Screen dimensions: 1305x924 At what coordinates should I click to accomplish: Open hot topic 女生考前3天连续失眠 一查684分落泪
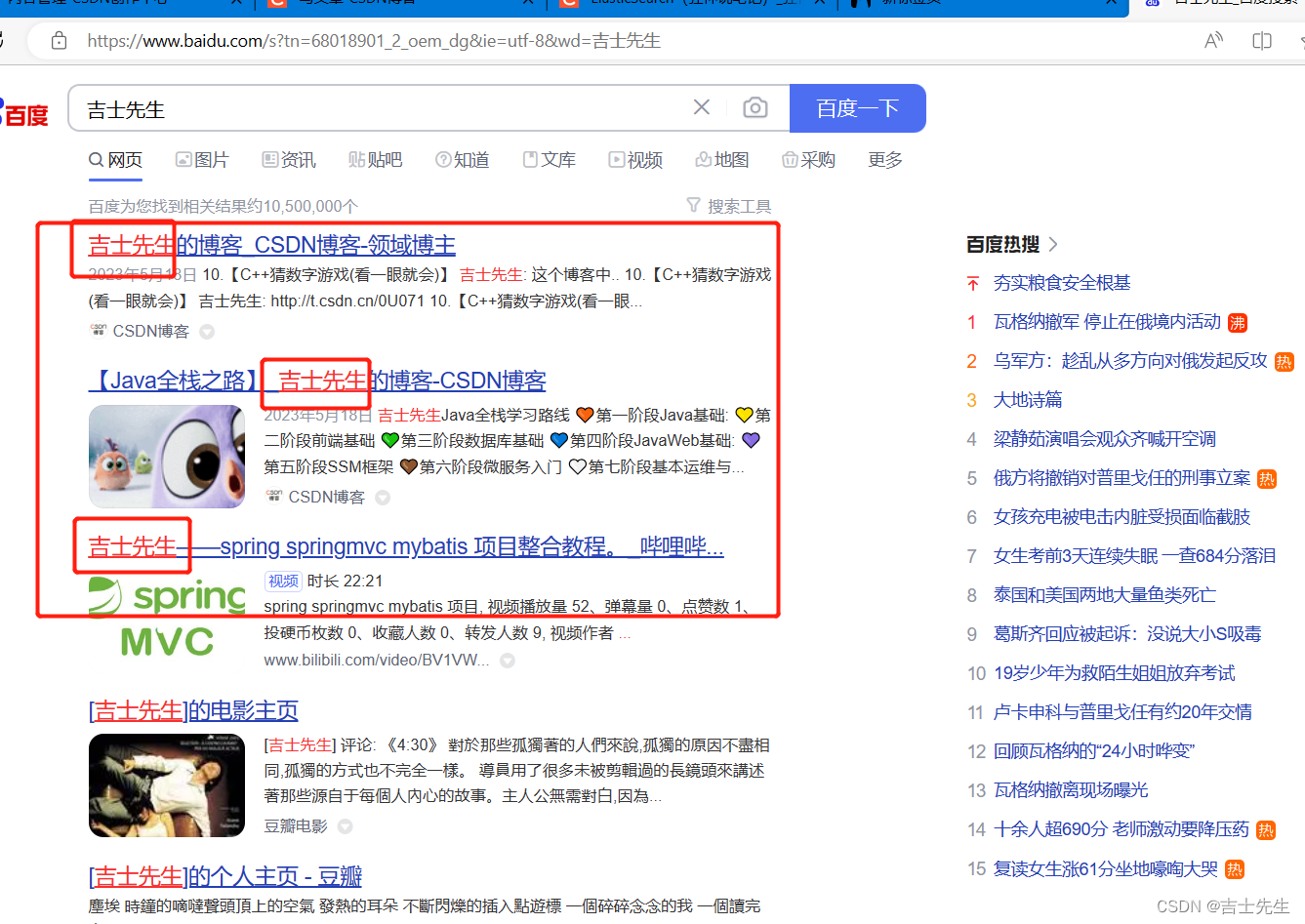pyautogui.click(x=1134, y=556)
